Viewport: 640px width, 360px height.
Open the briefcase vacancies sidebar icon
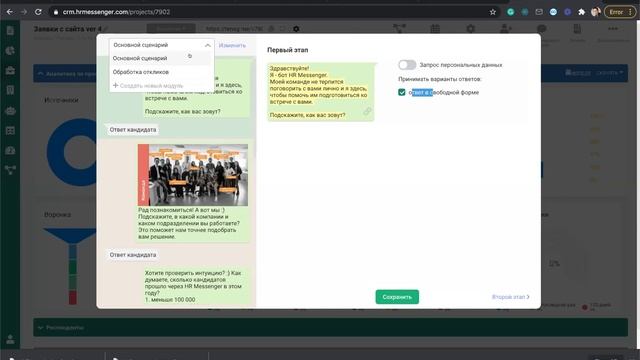pos(10,70)
